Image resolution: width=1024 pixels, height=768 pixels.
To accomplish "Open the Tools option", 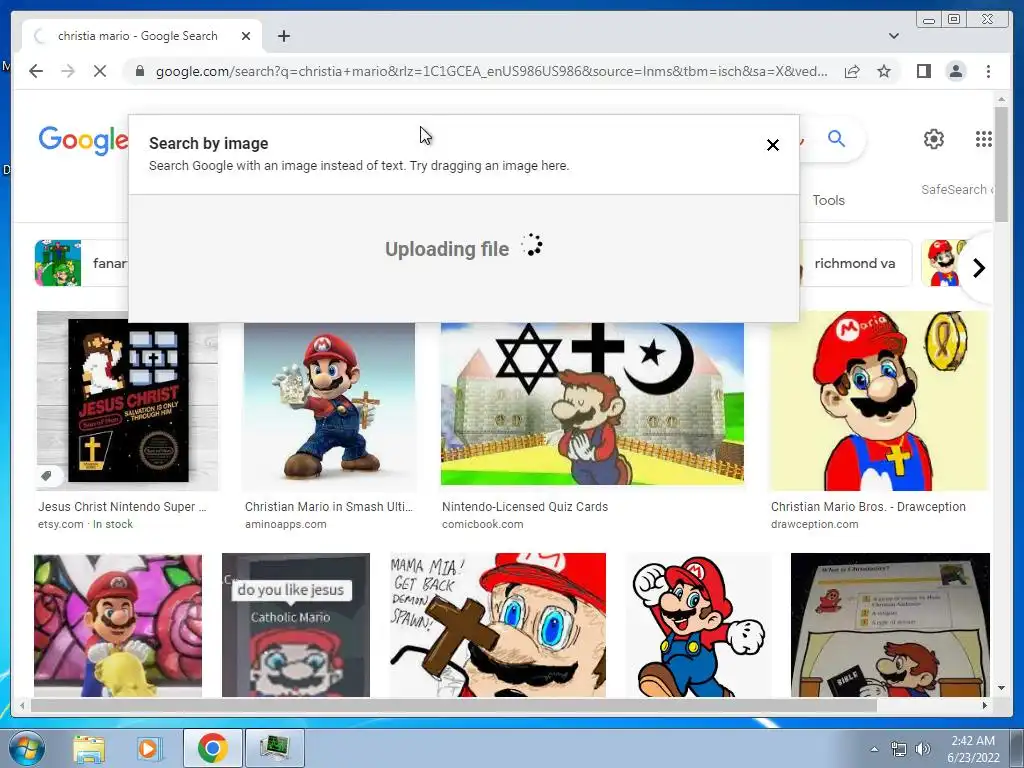I will [x=828, y=200].
